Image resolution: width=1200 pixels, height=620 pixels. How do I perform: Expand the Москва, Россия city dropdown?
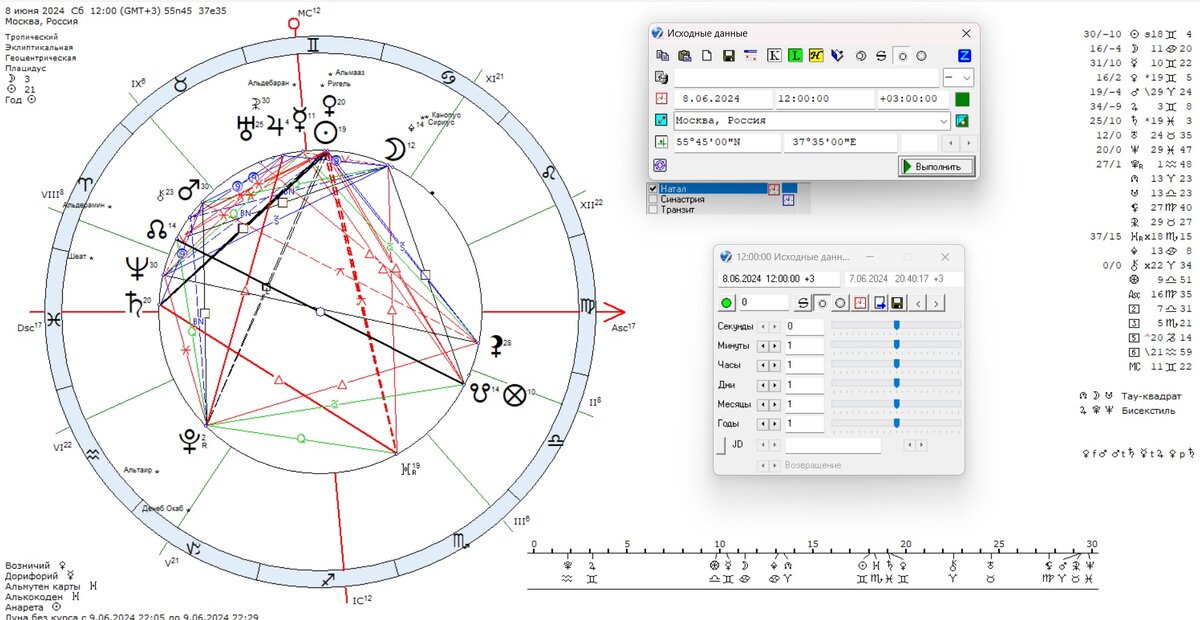click(x=943, y=121)
